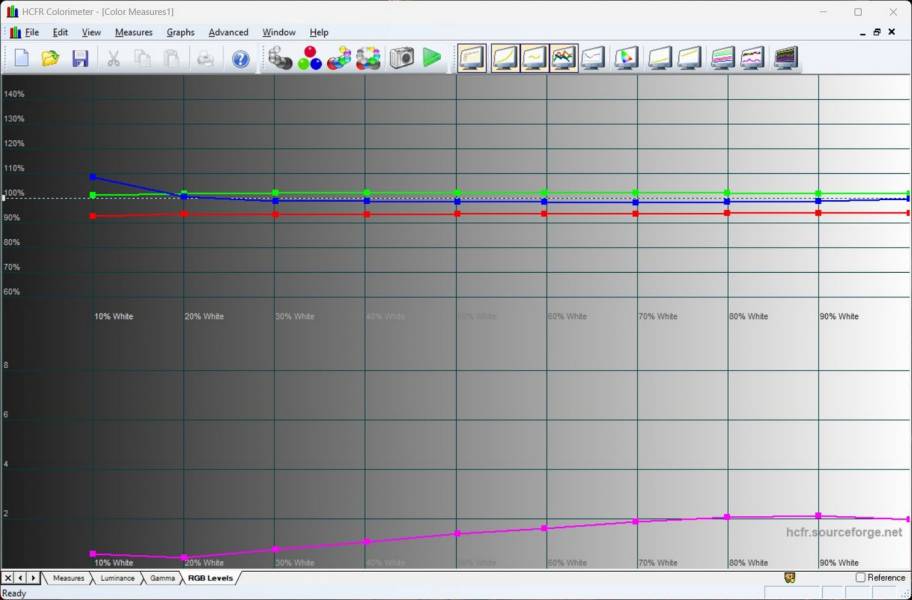Image resolution: width=912 pixels, height=600 pixels.
Task: Switch to the Luminance tab
Action: pos(117,578)
